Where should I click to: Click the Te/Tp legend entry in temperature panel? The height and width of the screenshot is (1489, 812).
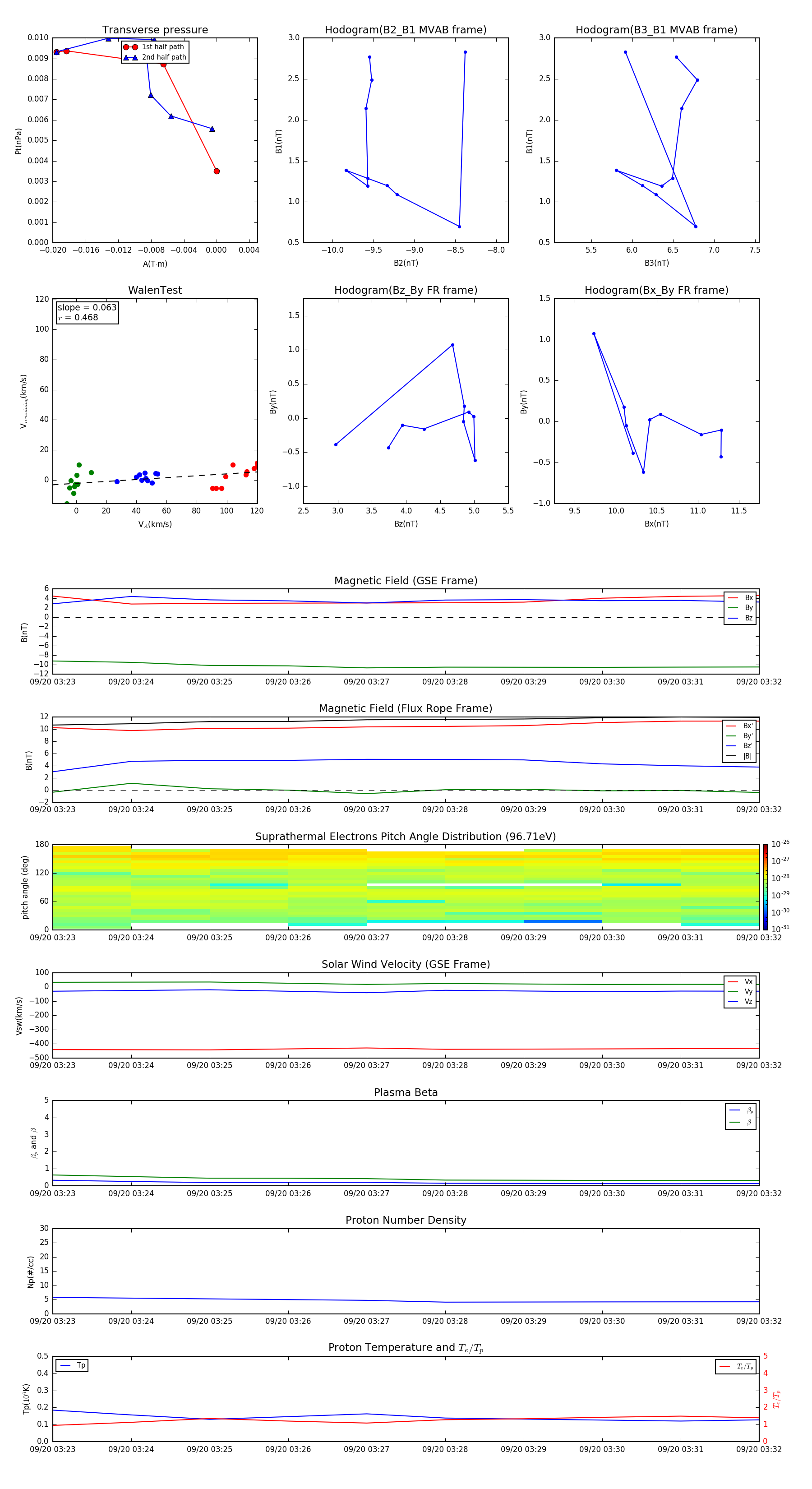coord(736,1366)
